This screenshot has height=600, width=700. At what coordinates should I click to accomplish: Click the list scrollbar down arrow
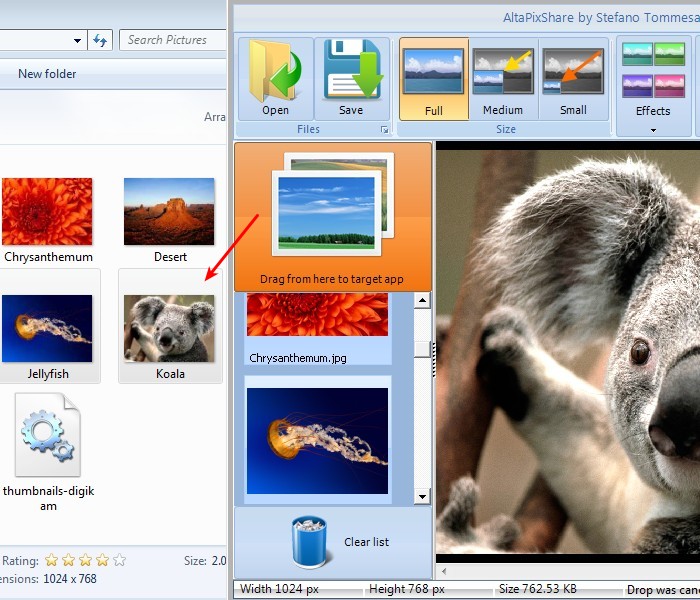[422, 496]
